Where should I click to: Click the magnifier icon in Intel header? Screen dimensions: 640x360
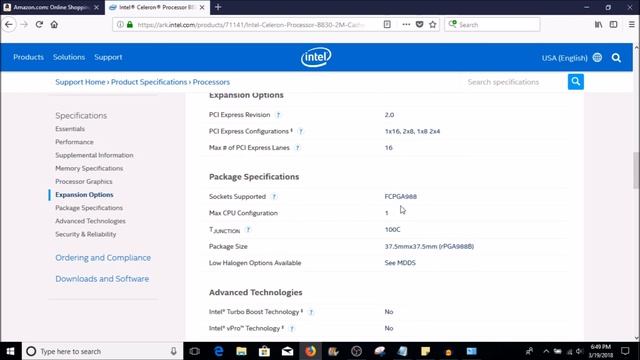click(x=616, y=58)
